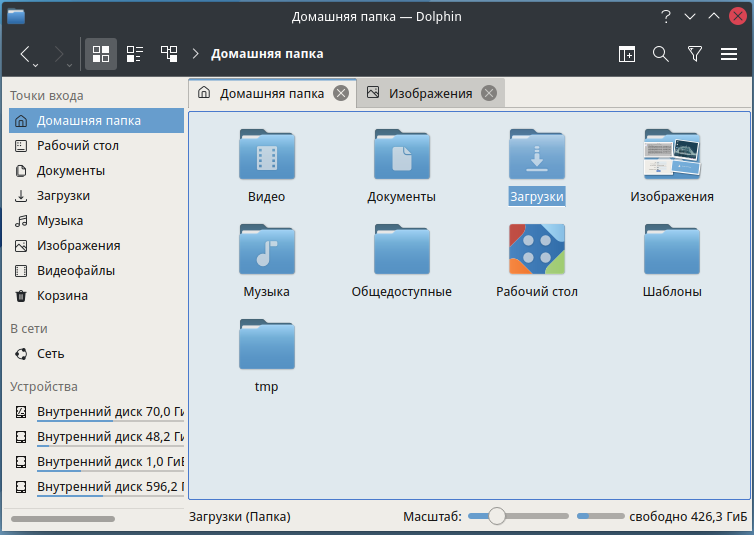Image resolution: width=754 pixels, height=535 pixels.
Task: Switch to Details tree view mode
Action: 169,54
